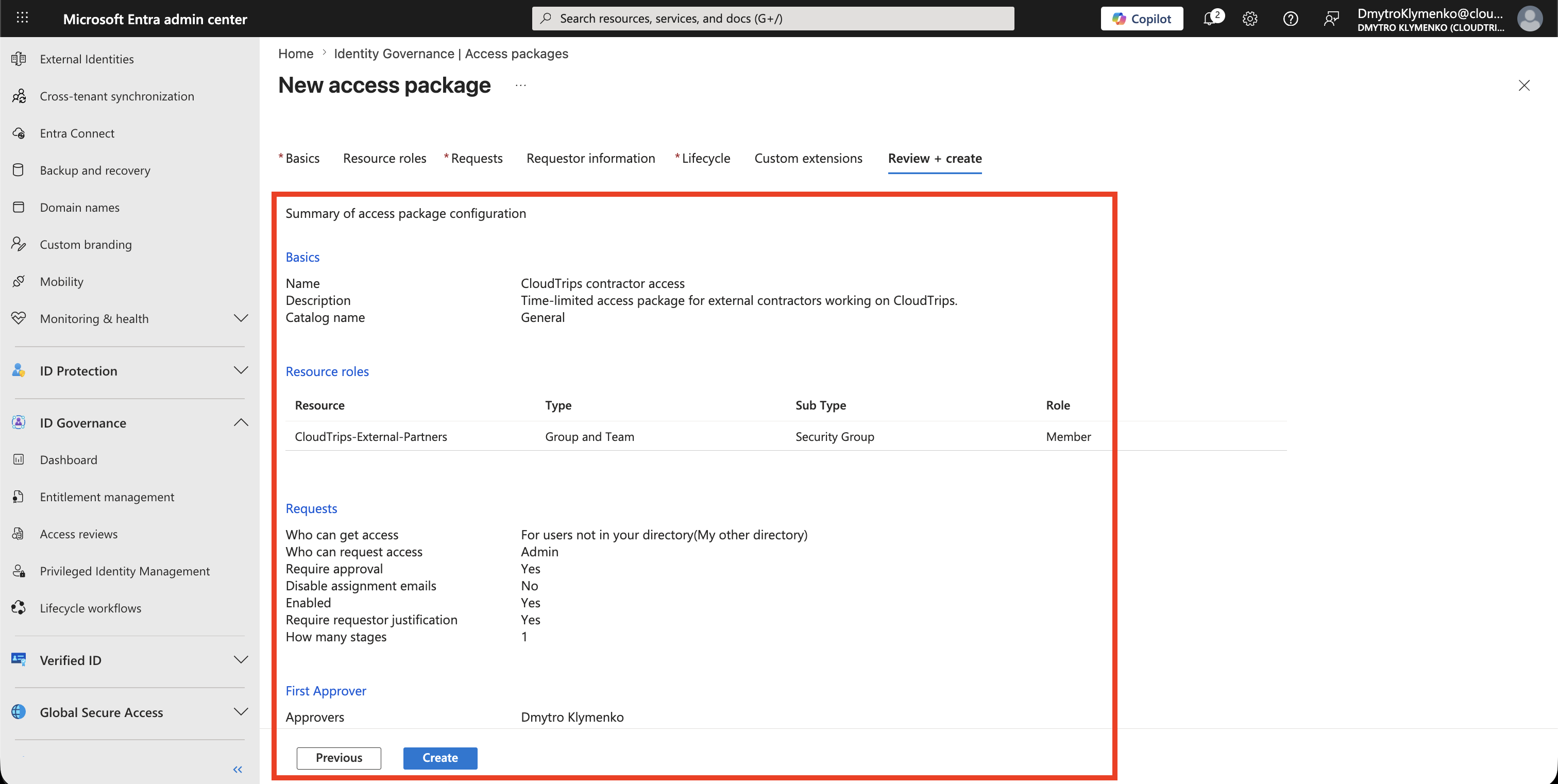This screenshot has height=784, width=1558.
Task: Go to the Home breadcrumb
Action: [x=295, y=53]
